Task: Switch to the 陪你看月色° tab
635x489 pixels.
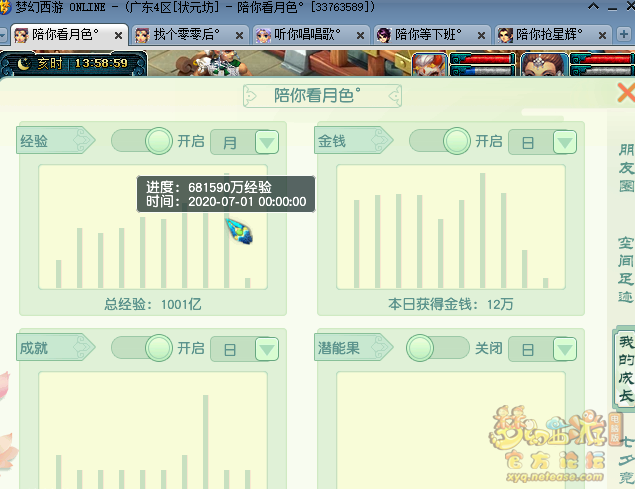Action: click(x=69, y=35)
